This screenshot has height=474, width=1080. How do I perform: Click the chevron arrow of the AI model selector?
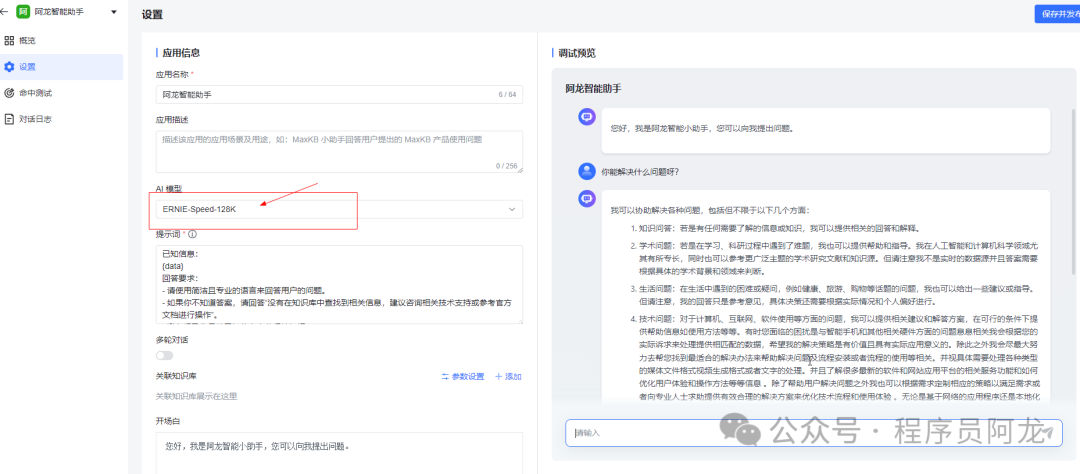[x=513, y=209]
